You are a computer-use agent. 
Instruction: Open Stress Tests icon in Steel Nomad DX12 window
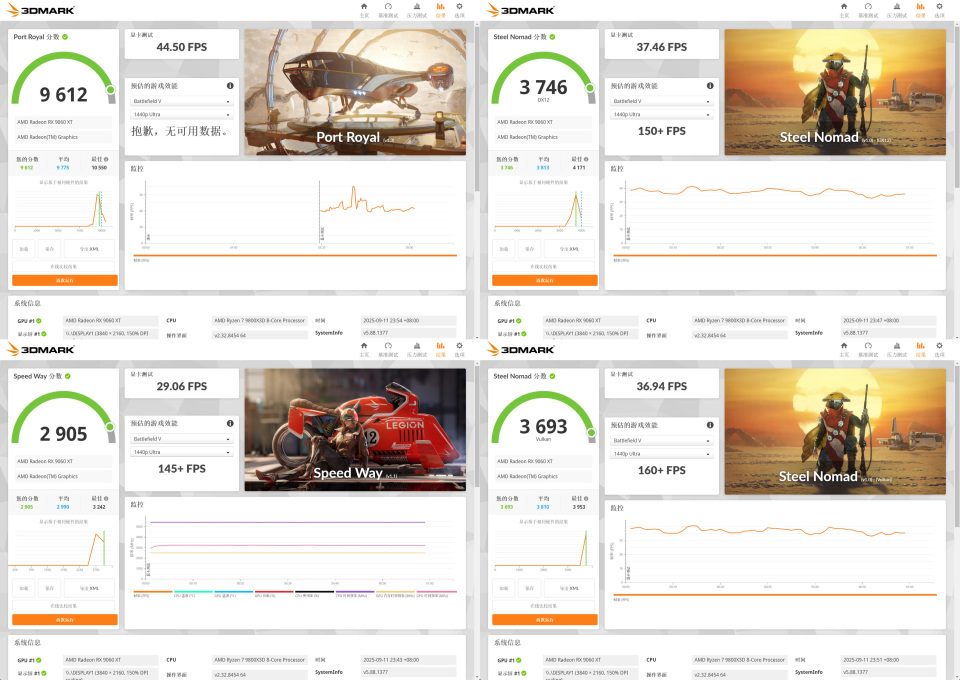click(897, 10)
